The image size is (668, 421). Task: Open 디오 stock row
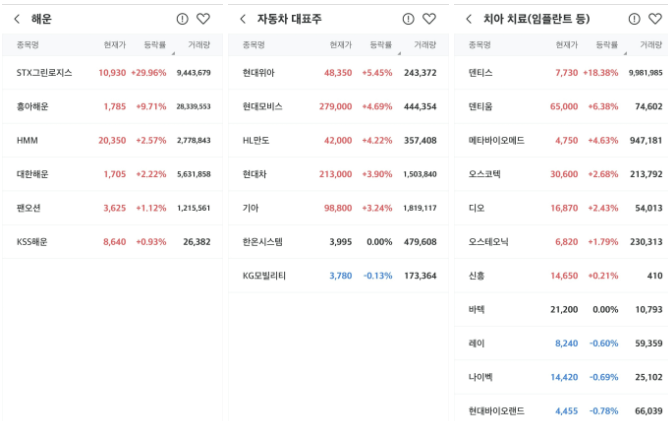coord(561,208)
